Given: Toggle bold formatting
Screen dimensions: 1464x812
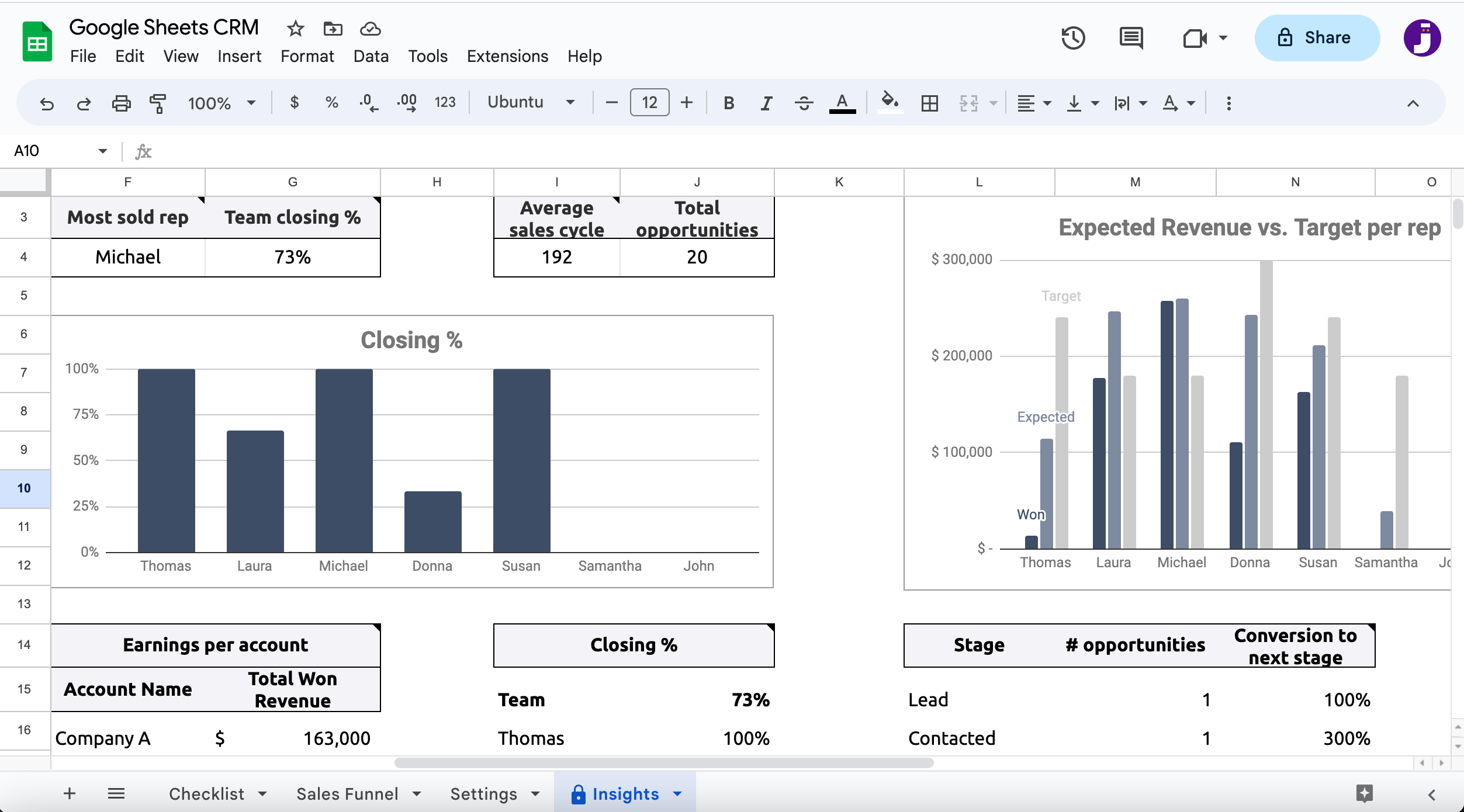Looking at the screenshot, I should click(x=728, y=103).
